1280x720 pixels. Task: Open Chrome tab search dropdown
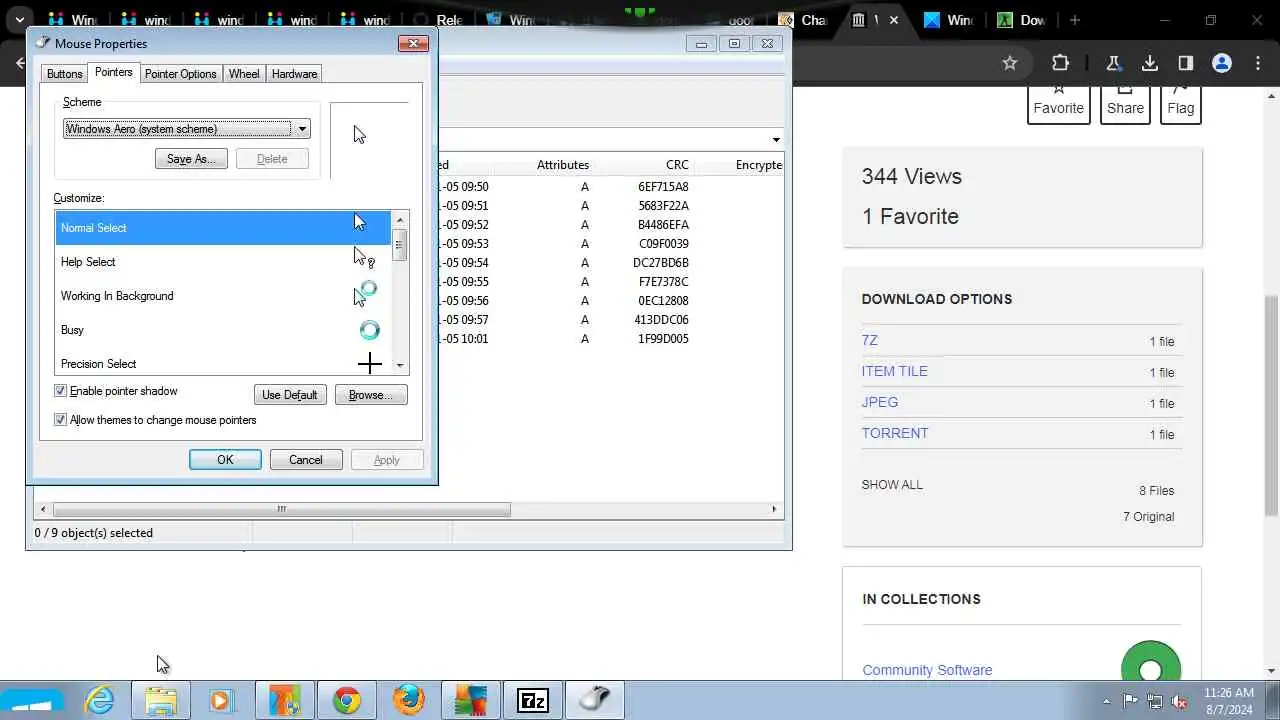pos(19,20)
